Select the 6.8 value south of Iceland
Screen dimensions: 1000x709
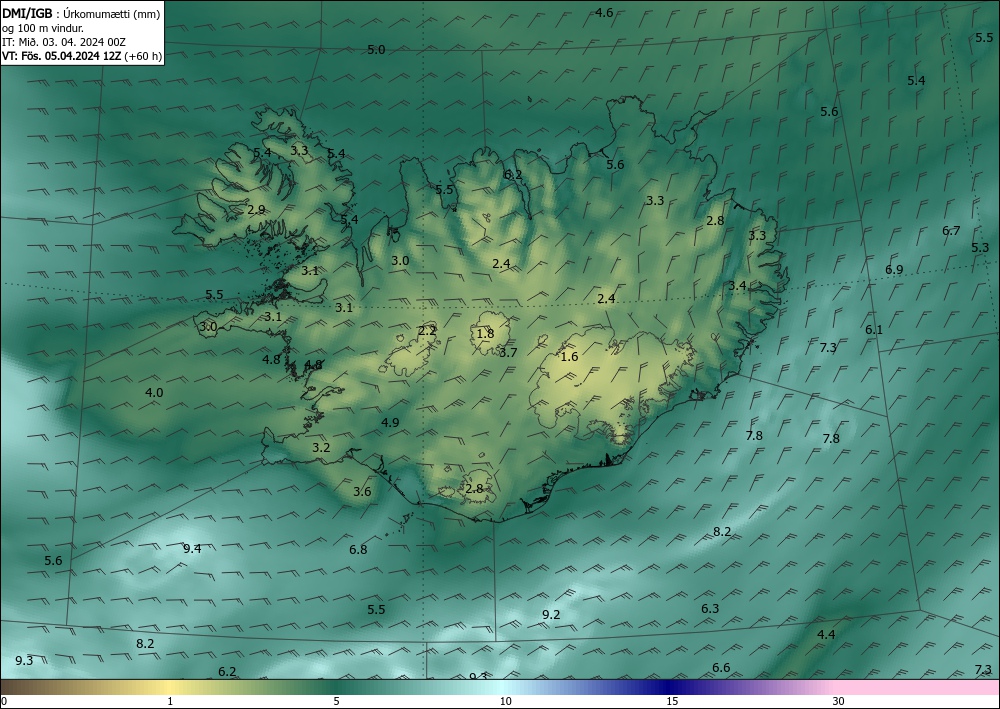click(x=358, y=549)
